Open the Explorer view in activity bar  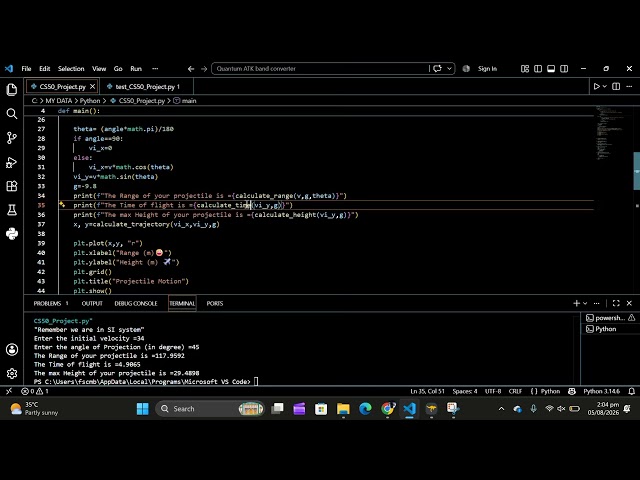point(12,89)
